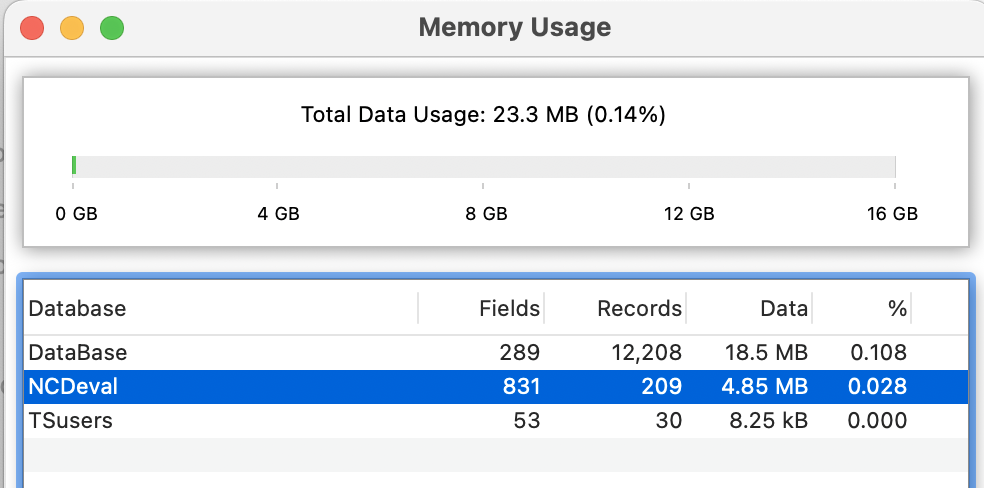Click the gray memory usage bar
The image size is (984, 488).
pos(486,166)
